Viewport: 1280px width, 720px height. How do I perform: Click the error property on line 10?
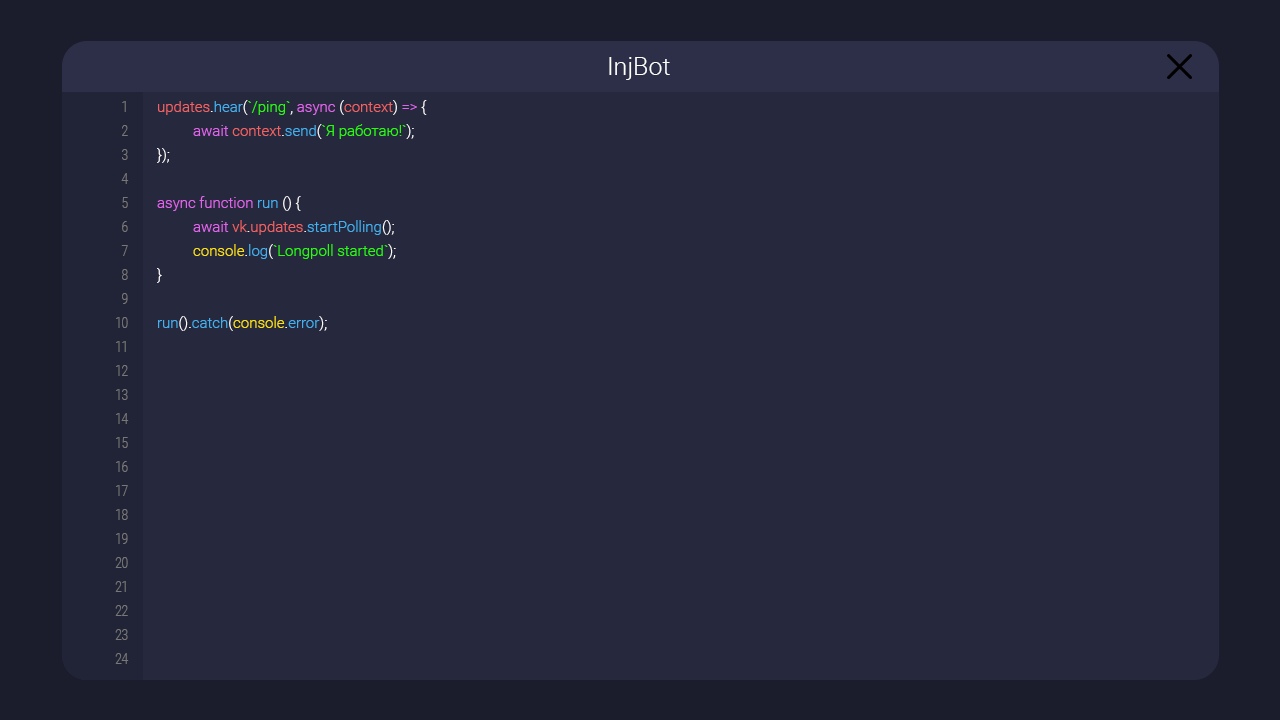303,323
